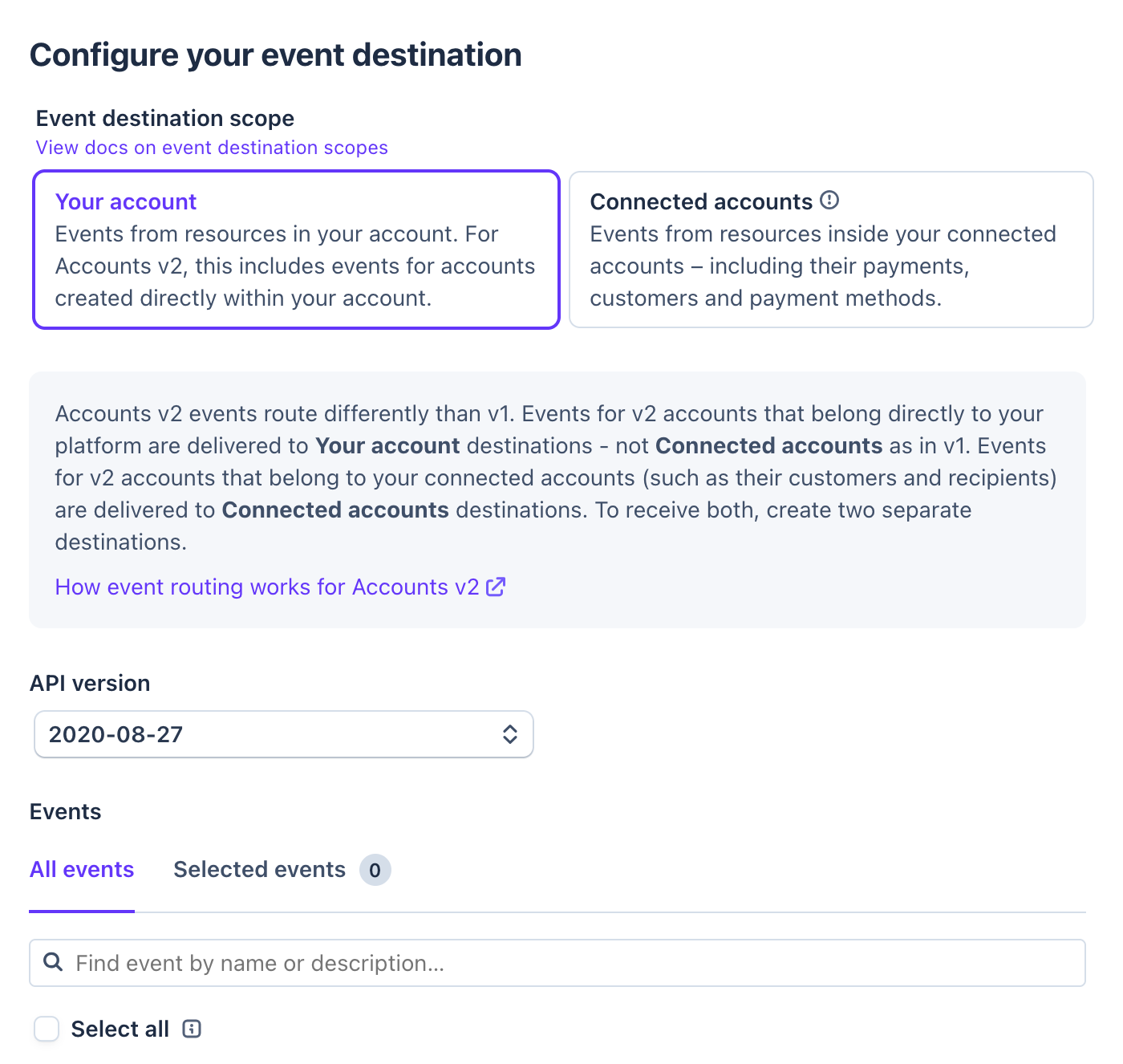
Task: Switch to the All events tab
Action: pyautogui.click(x=82, y=870)
